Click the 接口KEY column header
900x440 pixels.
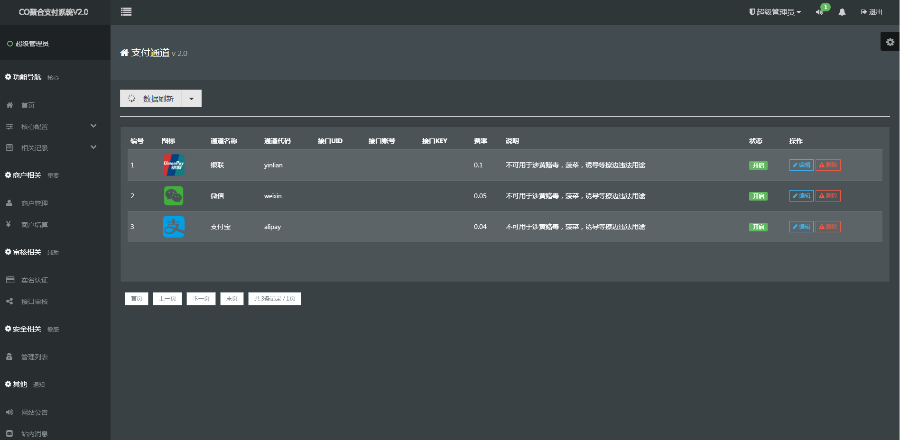click(435, 141)
